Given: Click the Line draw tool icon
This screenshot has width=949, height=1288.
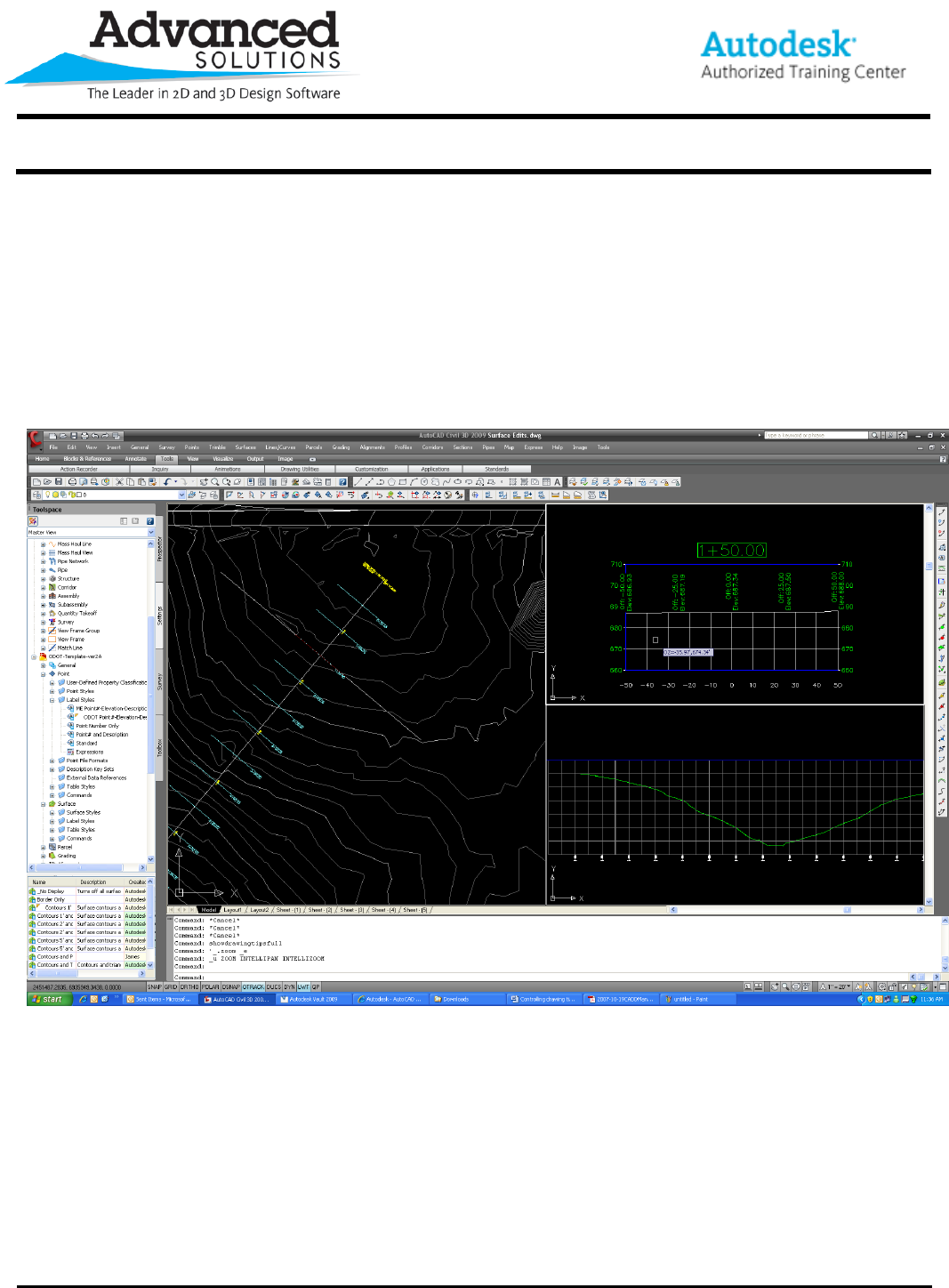Looking at the screenshot, I should point(358,482).
